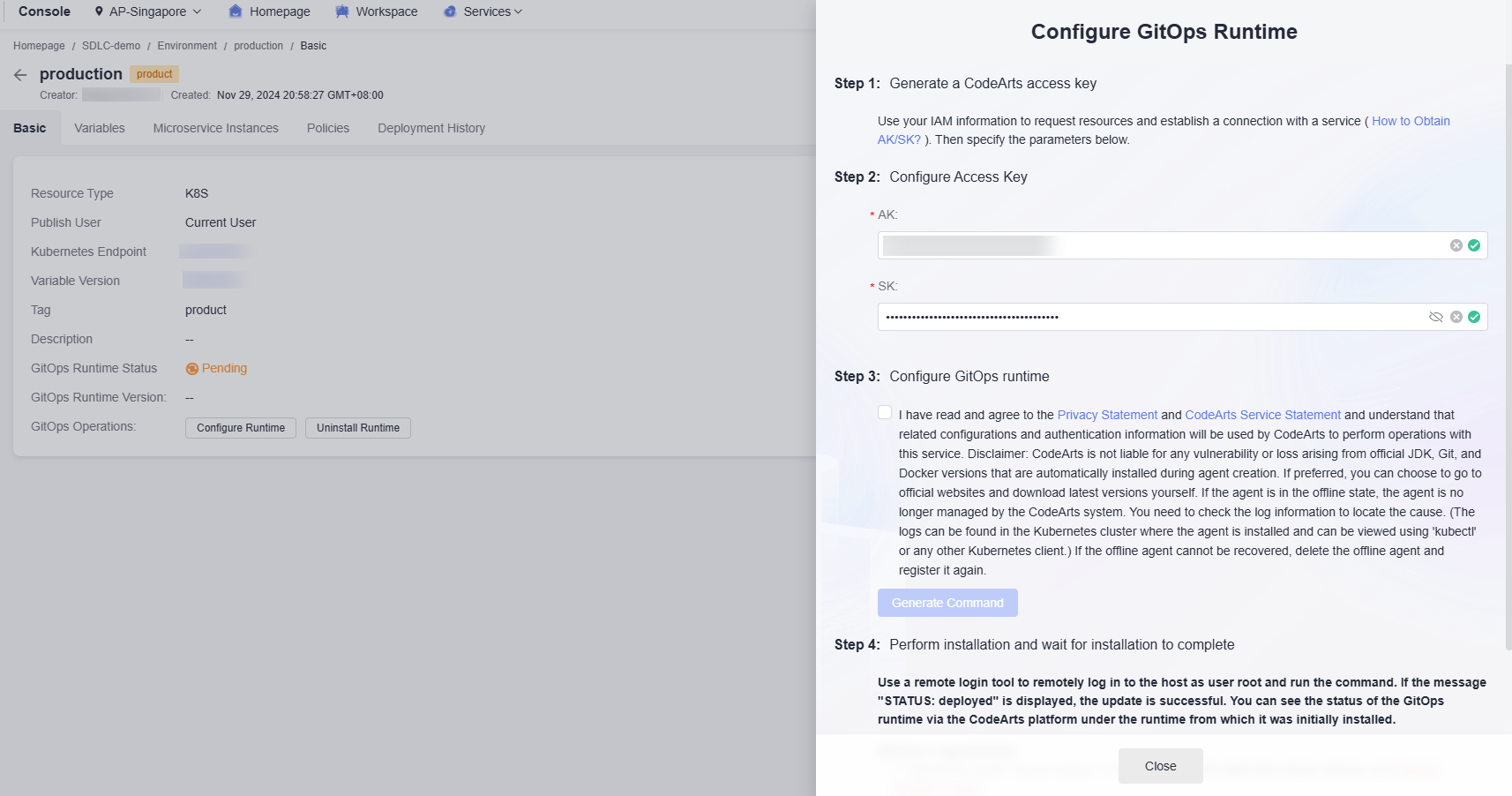Viewport: 1512px width, 796px height.
Task: Toggle SK visibility eye icon
Action: pyautogui.click(x=1436, y=317)
